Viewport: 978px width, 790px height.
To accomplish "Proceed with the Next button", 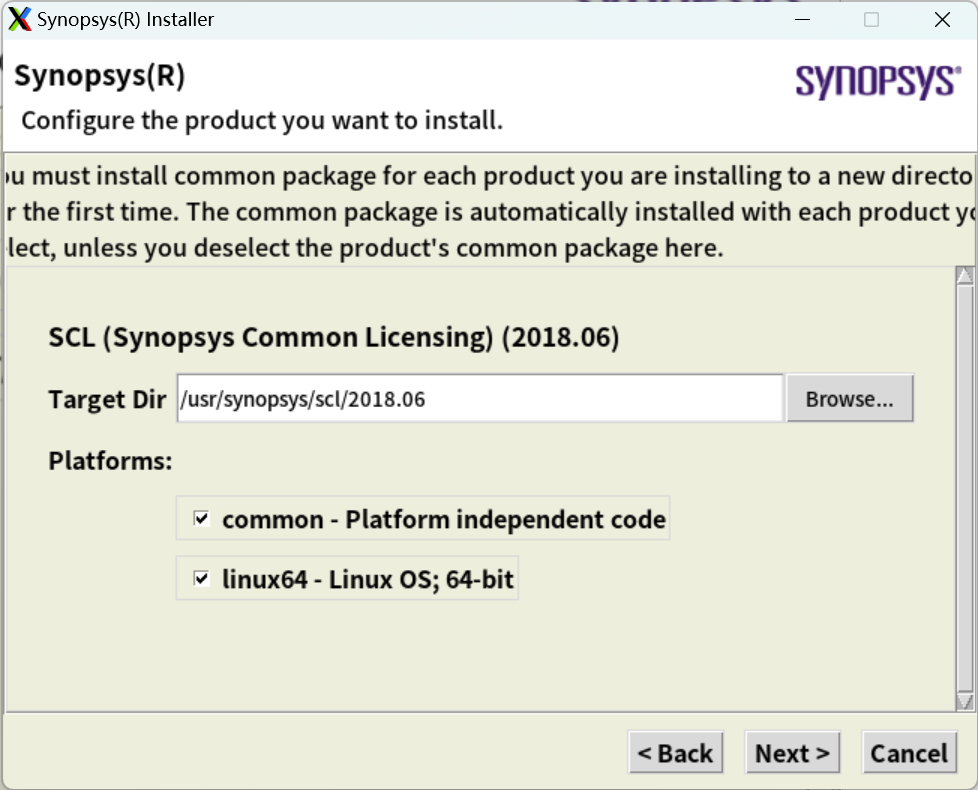I will point(792,753).
